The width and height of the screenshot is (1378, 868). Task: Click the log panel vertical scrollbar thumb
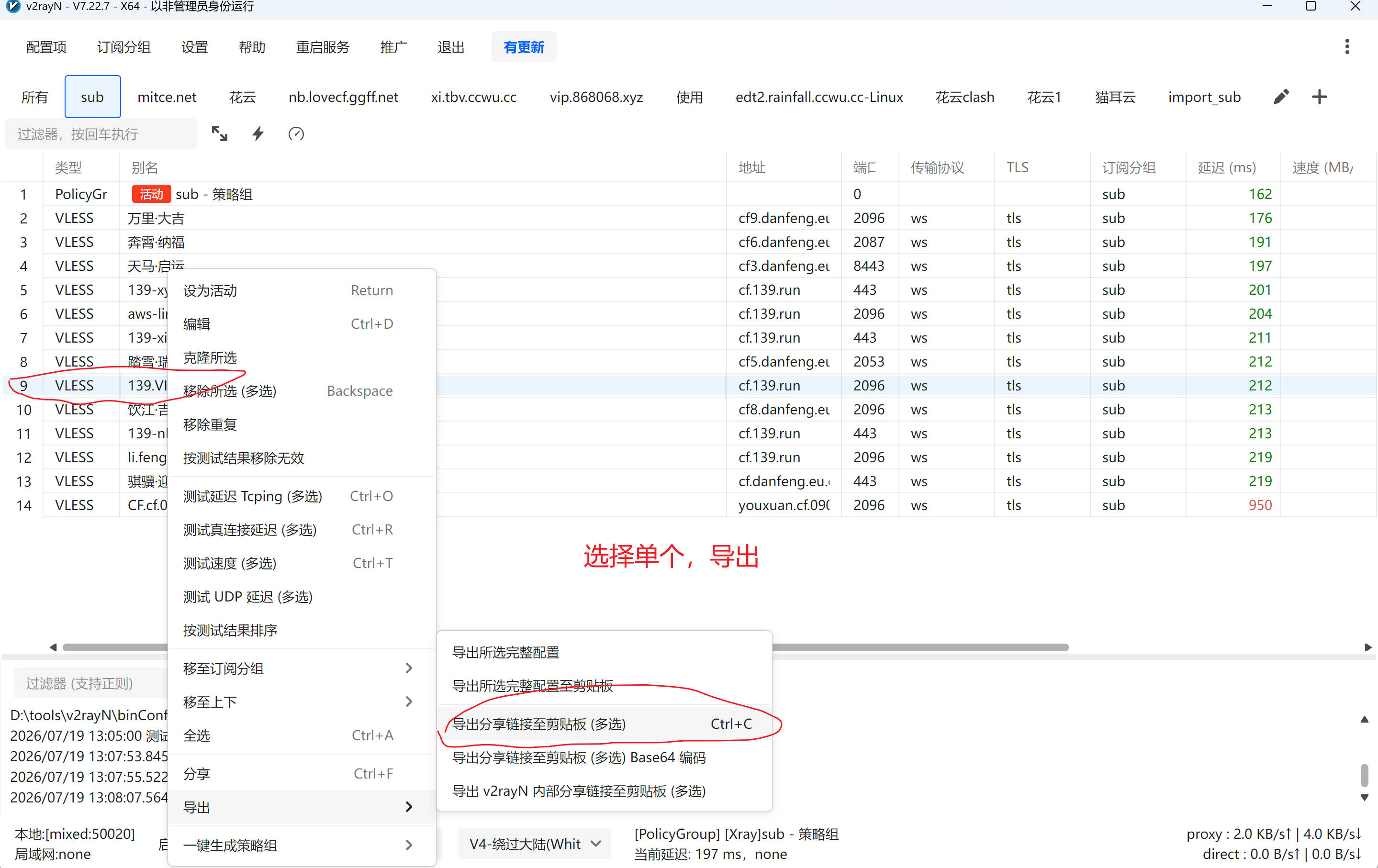pyautogui.click(x=1364, y=775)
